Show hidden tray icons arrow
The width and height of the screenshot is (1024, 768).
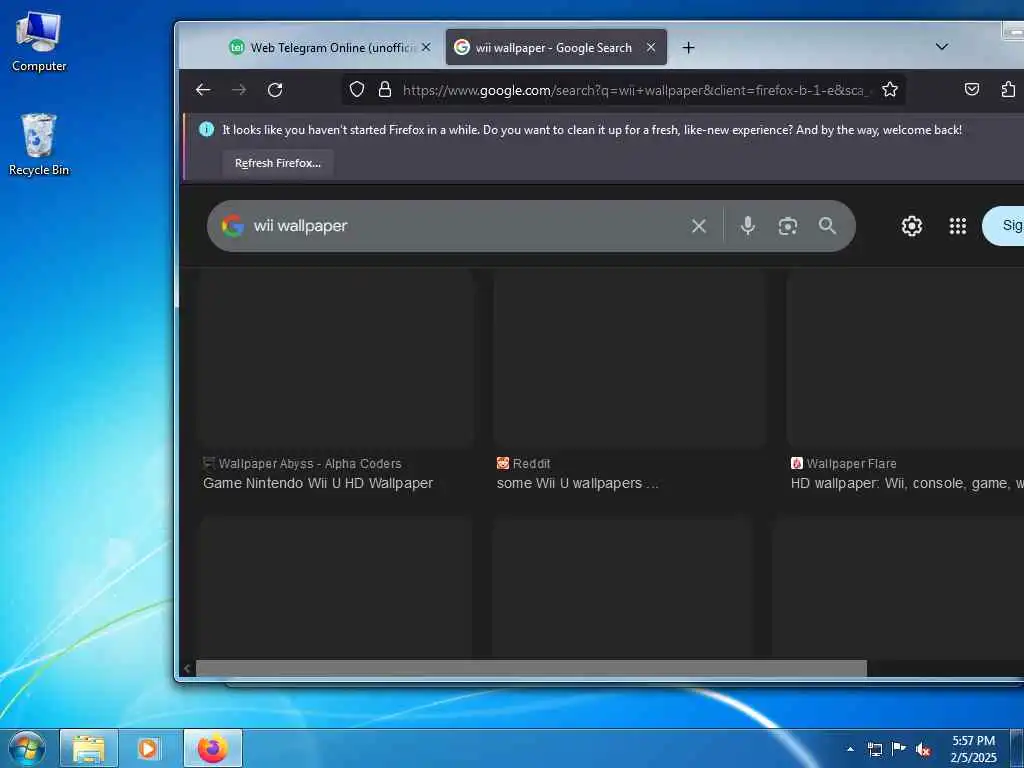850,749
